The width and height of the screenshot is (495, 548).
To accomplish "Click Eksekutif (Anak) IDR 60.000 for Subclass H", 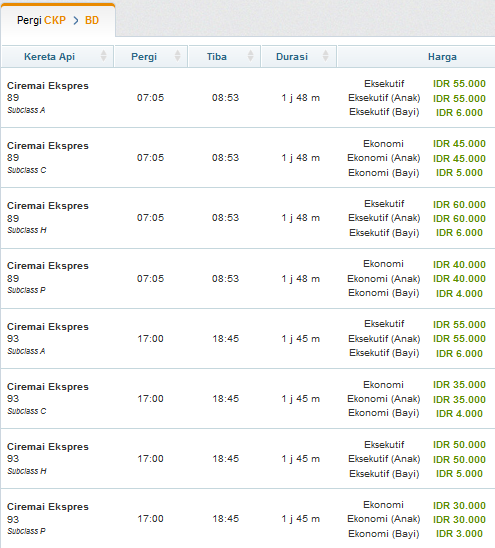I will click(459, 219).
